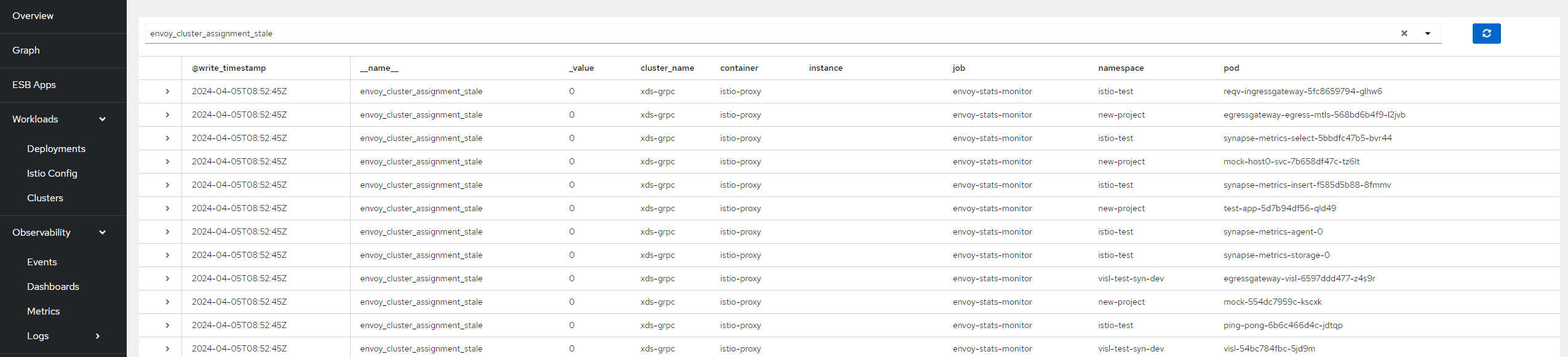This screenshot has width=1568, height=357.
Task: Open ESB Apps in sidebar
Action: pos(34,85)
